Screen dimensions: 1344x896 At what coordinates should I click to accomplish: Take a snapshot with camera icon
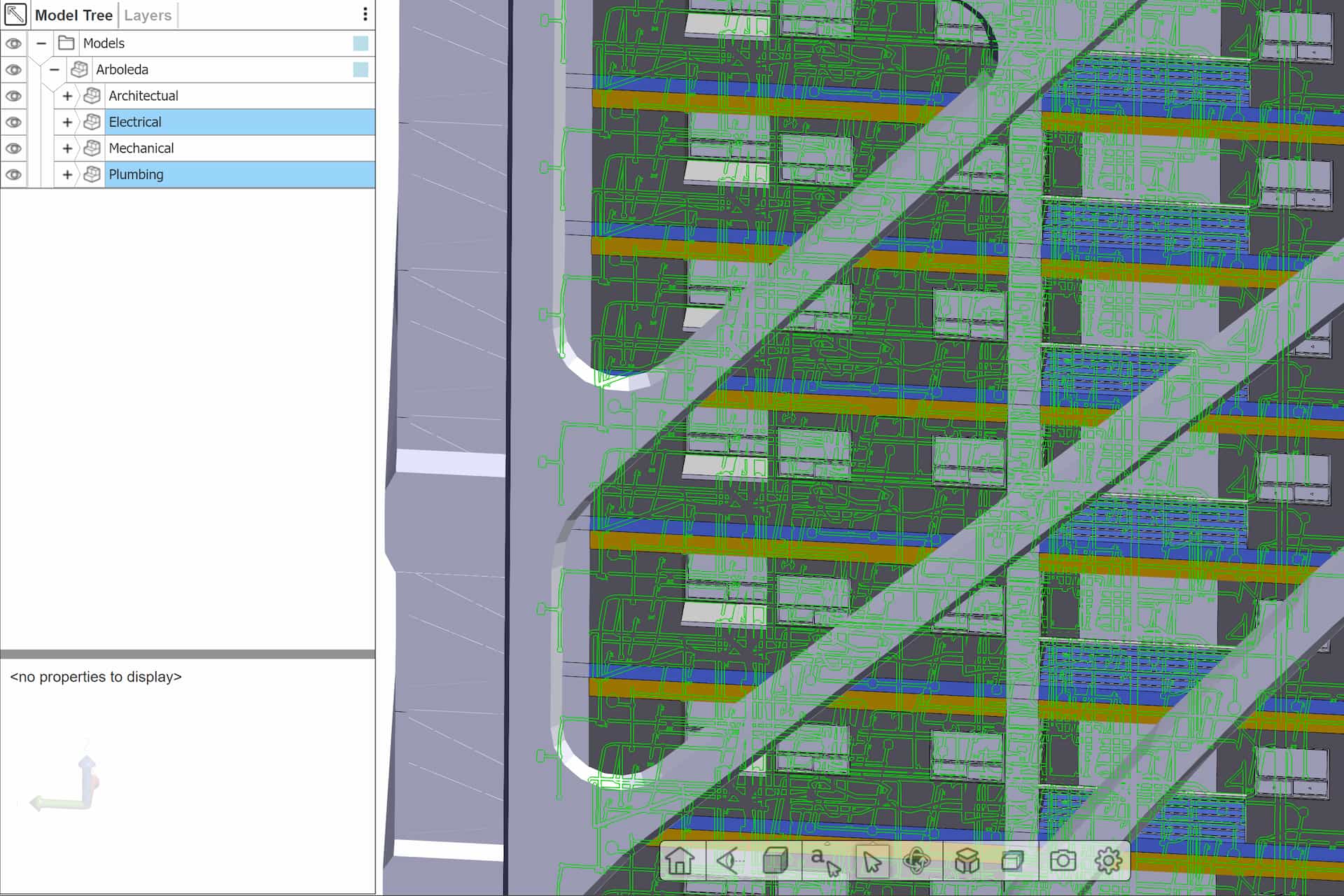coord(1062,860)
